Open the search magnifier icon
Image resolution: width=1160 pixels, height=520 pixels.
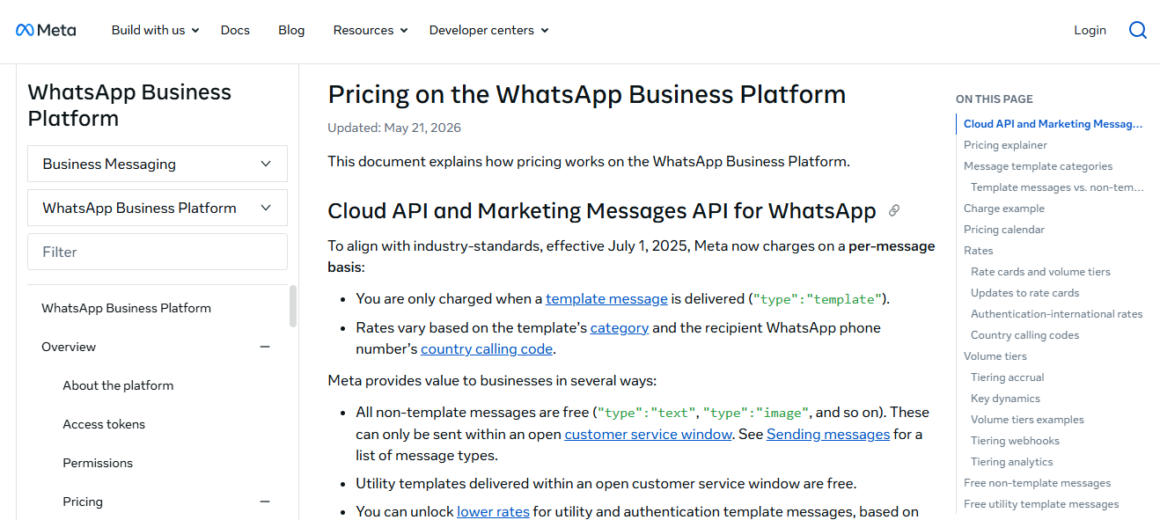[1137, 30]
